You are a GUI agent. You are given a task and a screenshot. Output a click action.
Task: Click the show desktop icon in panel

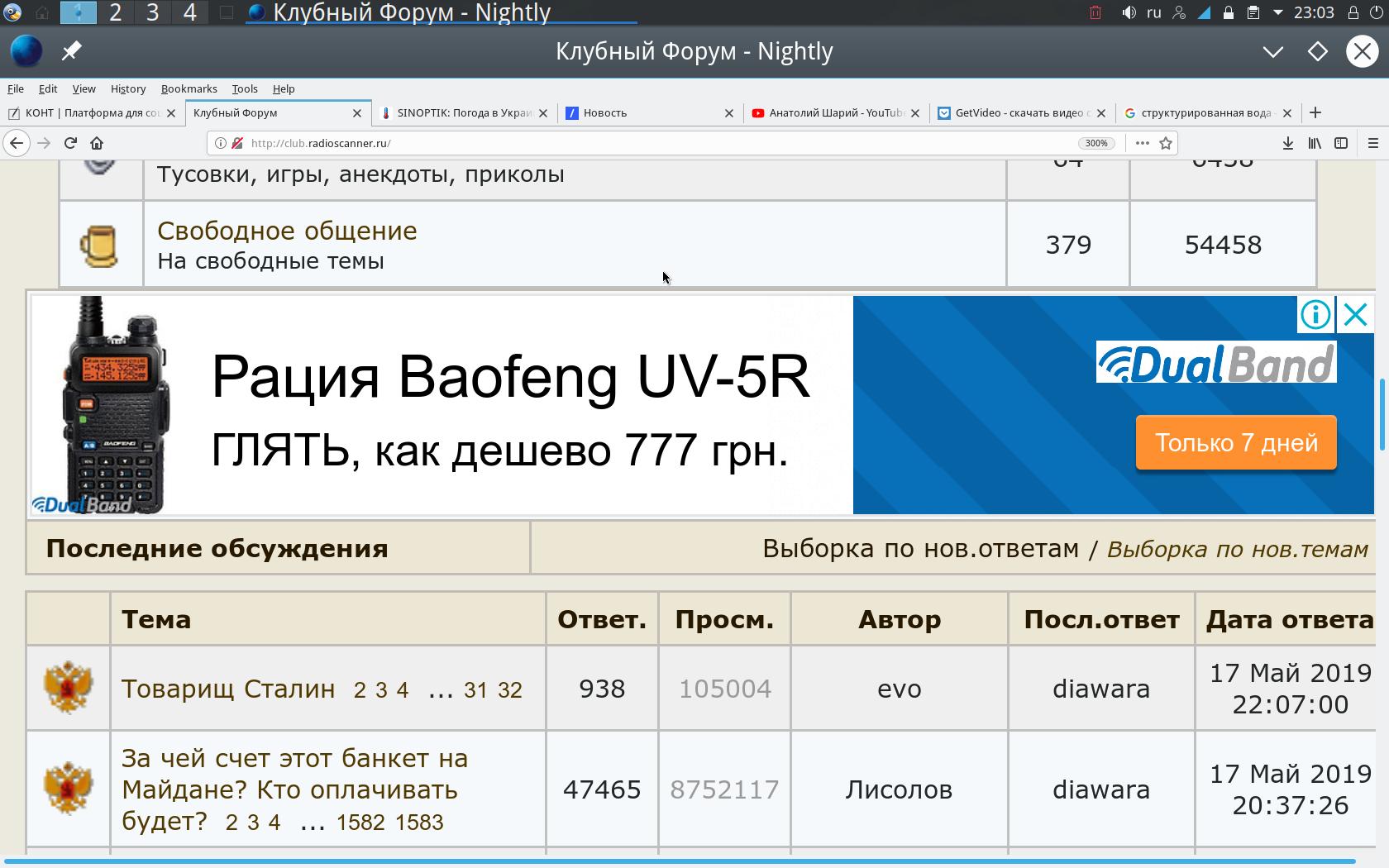(226, 12)
